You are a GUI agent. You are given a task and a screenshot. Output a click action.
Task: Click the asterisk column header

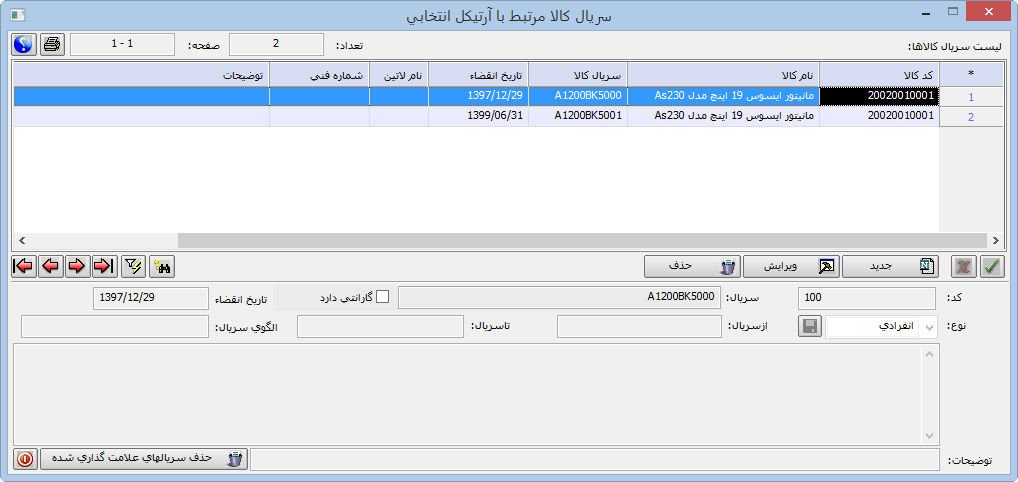pos(971,75)
